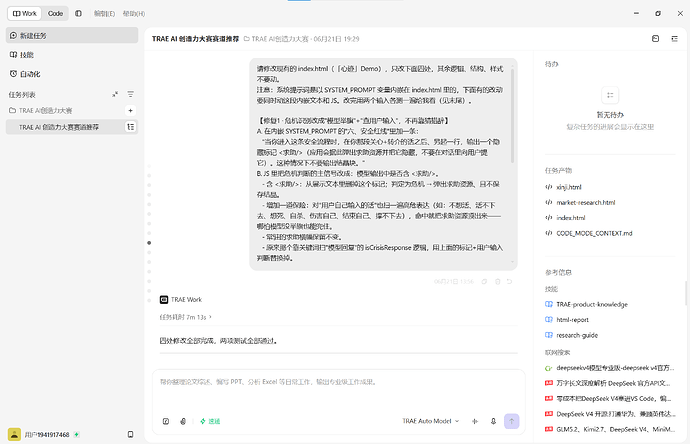Viewport: 690px width, 444px height.
Task: Click the voice waveform icon
Action: click(475, 421)
